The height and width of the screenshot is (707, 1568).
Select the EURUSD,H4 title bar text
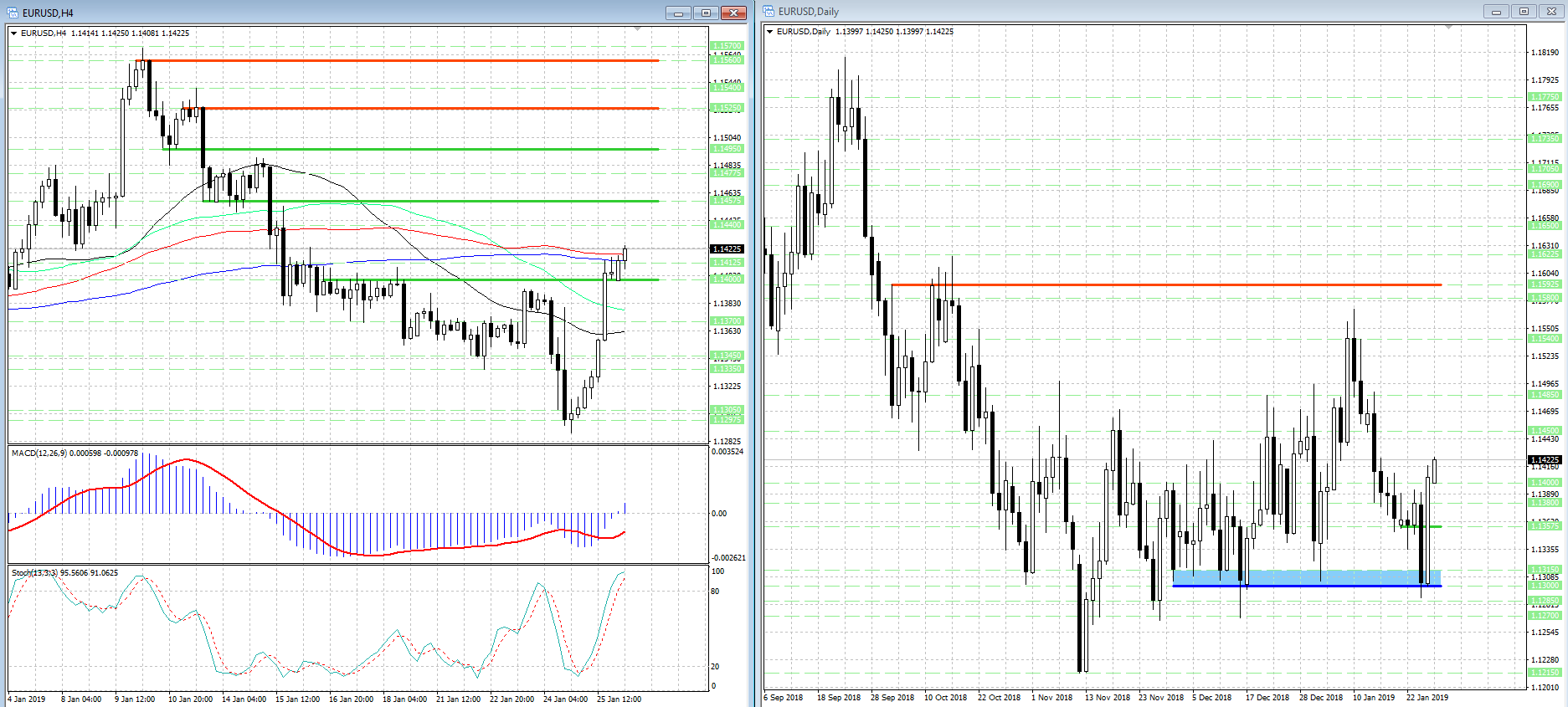(x=48, y=13)
